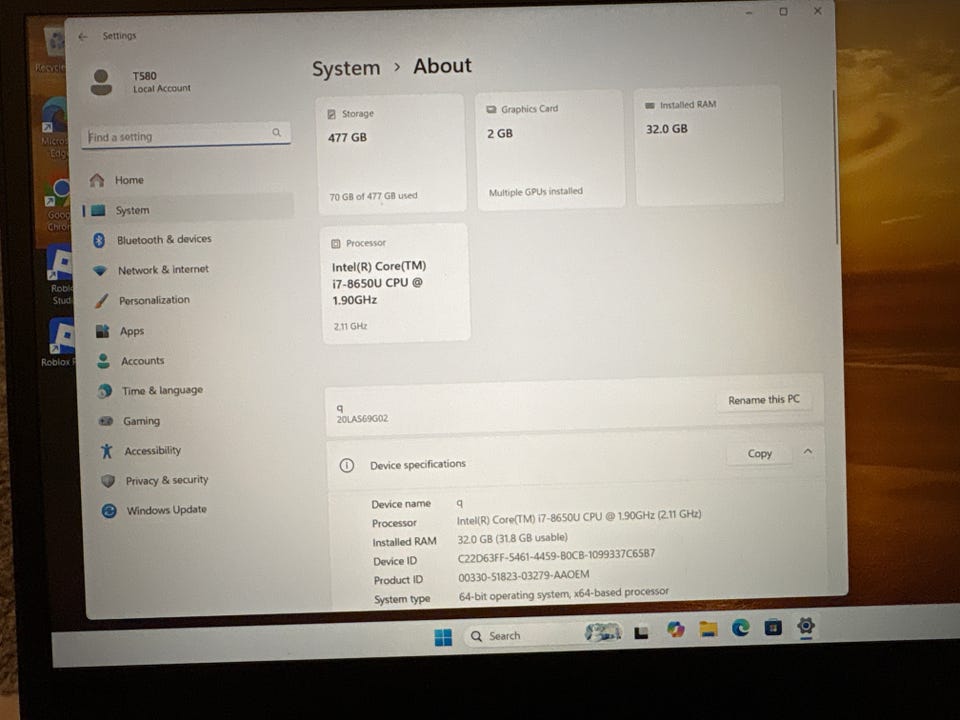Open Task View from the taskbar

click(x=641, y=632)
